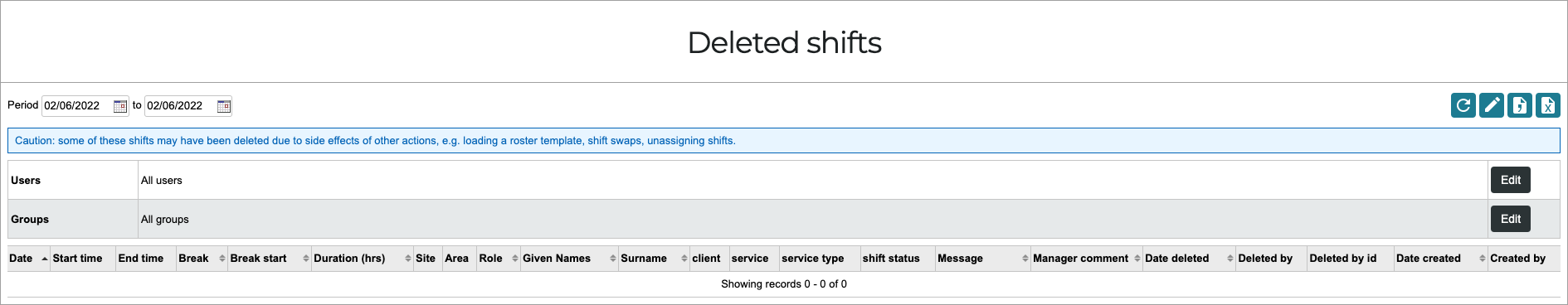Edit the Groups filter
This screenshot has height=305, width=1568.
tap(1510, 219)
